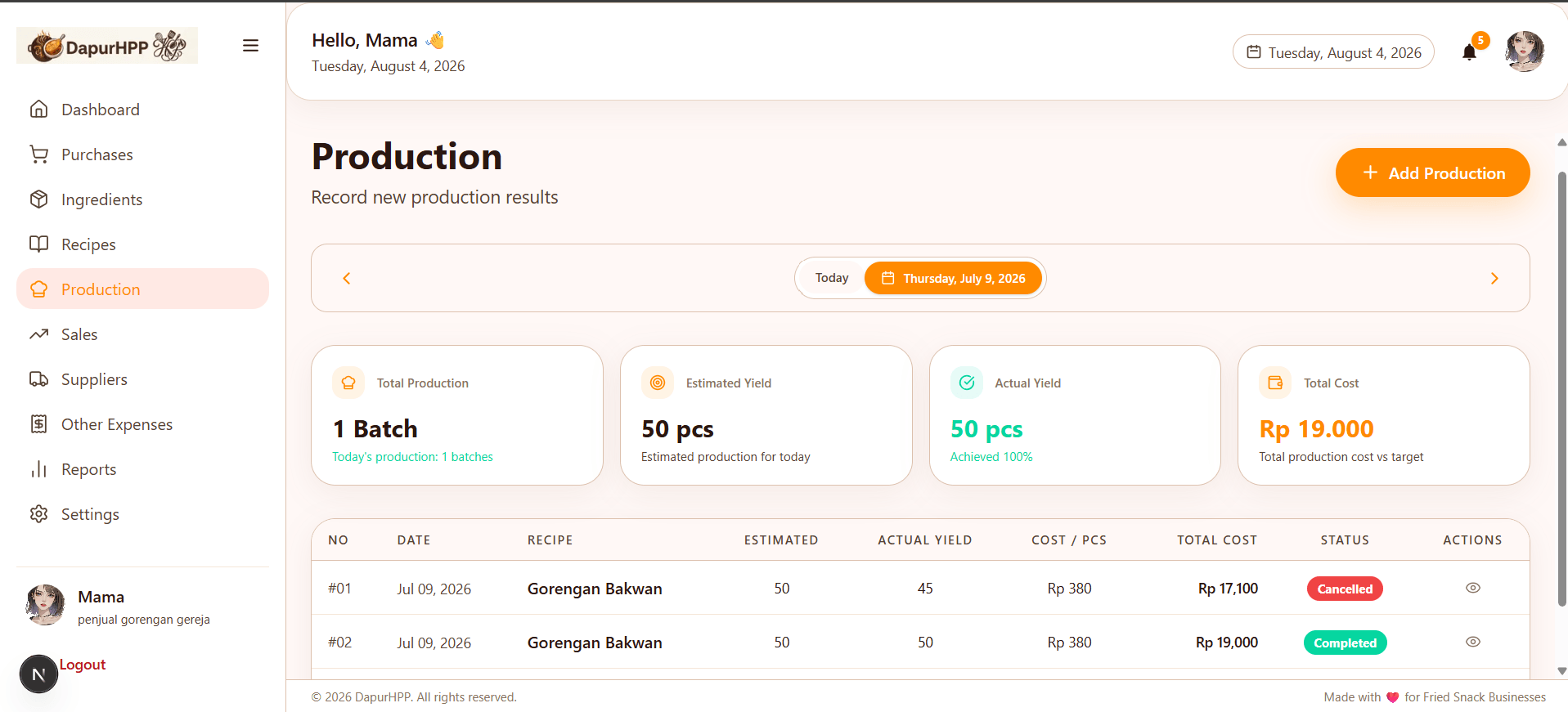Jump to Today in date navigator
This screenshot has width=1568, height=712.
[832, 278]
